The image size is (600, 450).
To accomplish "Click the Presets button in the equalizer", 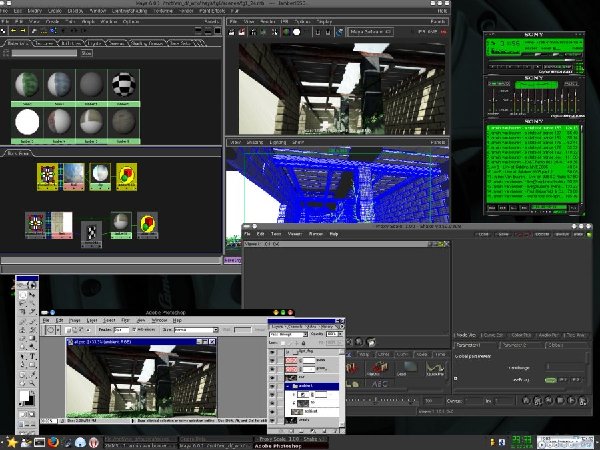I will pyautogui.click(x=571, y=84).
